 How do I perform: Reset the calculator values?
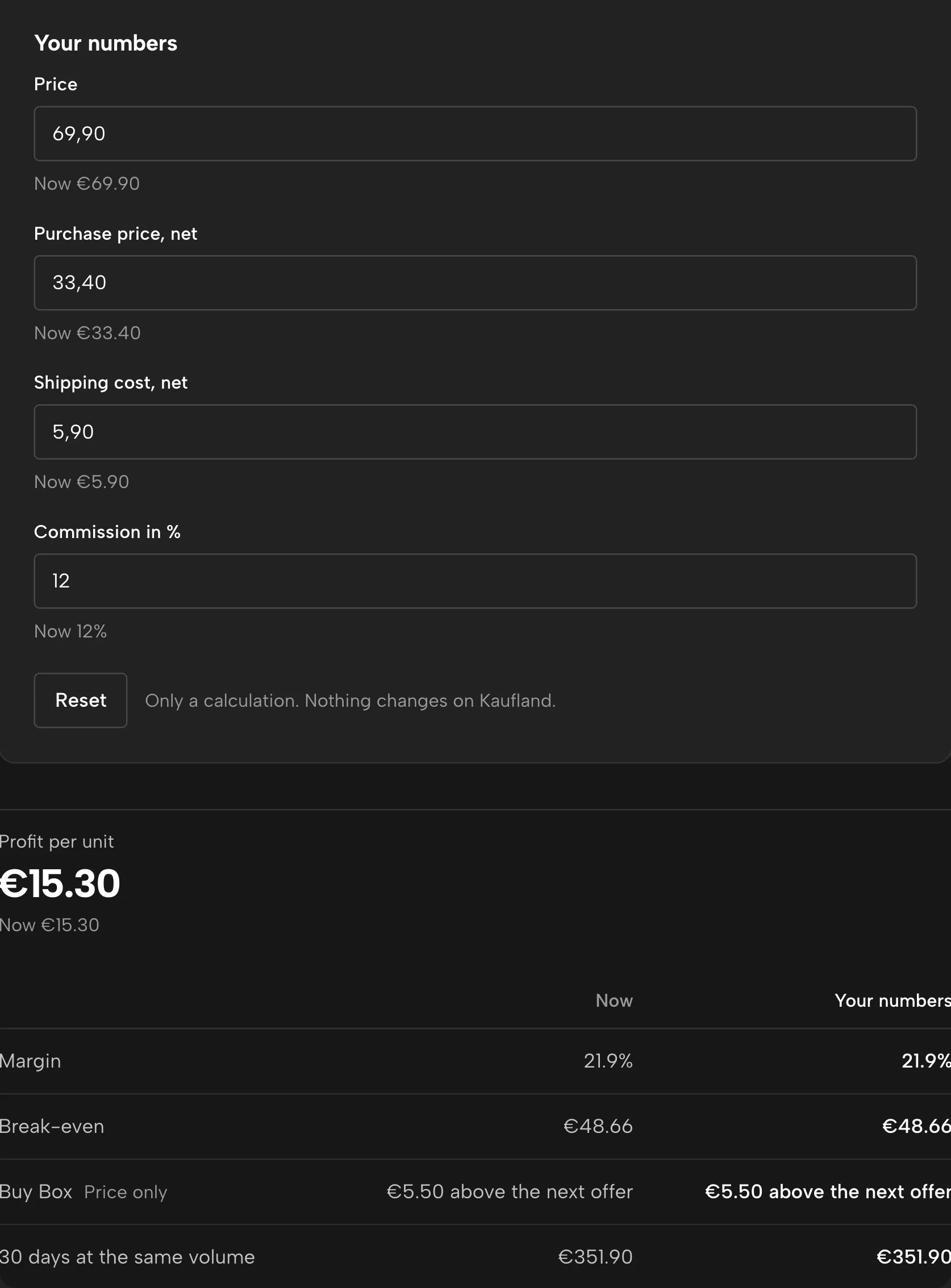pyautogui.click(x=81, y=700)
